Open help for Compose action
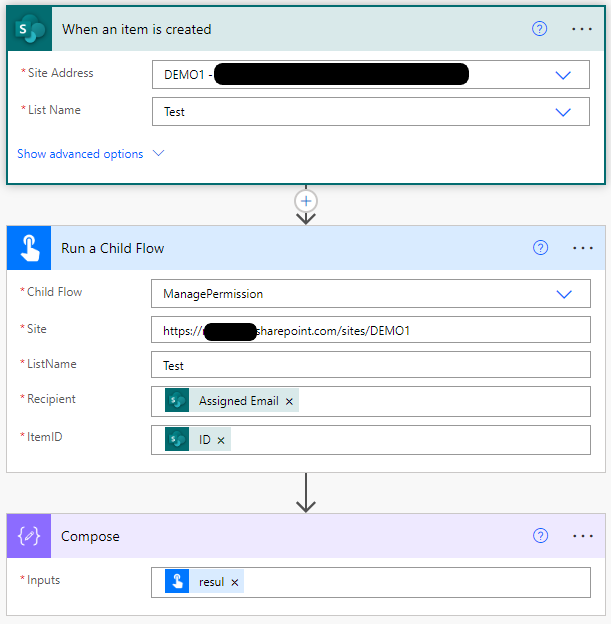The width and height of the screenshot is (611, 624). (x=541, y=536)
